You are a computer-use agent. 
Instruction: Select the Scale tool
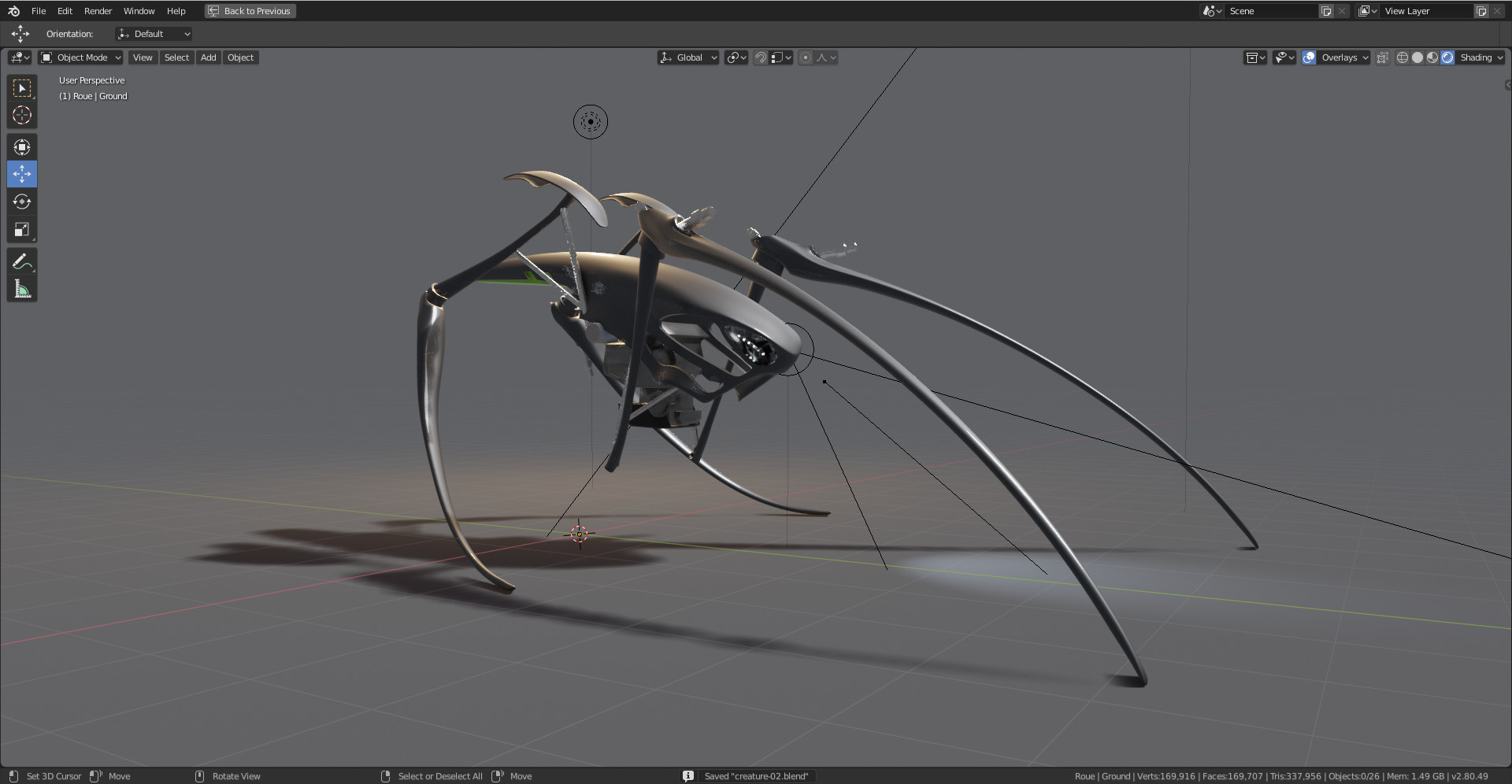[22, 229]
